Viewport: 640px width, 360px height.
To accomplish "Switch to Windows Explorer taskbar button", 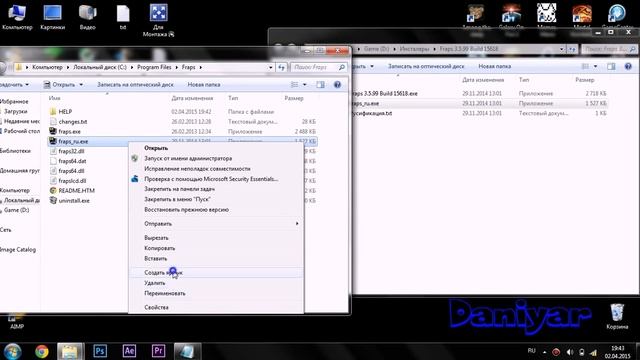I will click(70, 351).
